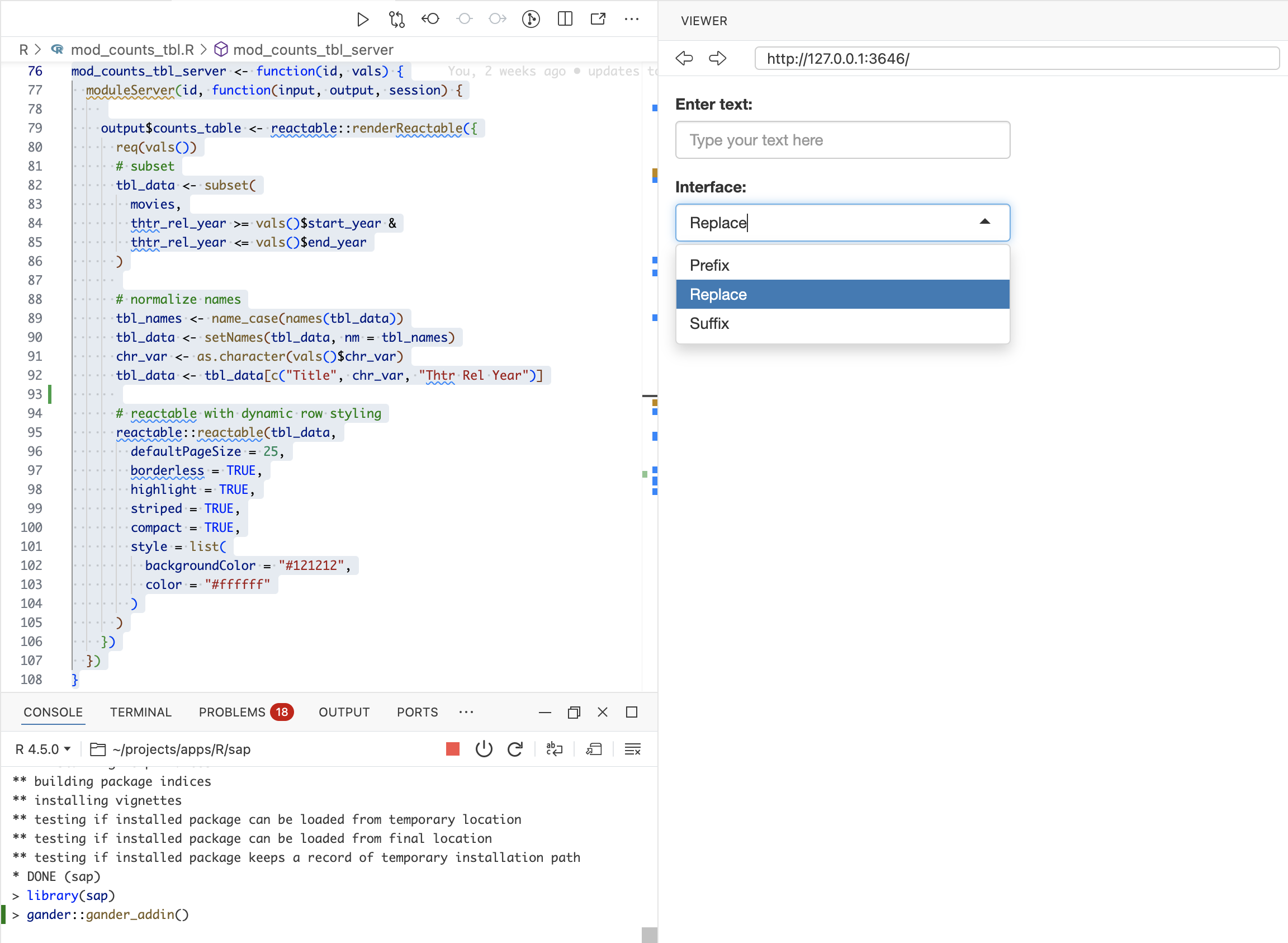
Task: Click the git blame annotation 'You, 2 weeks ago'
Action: pos(506,71)
